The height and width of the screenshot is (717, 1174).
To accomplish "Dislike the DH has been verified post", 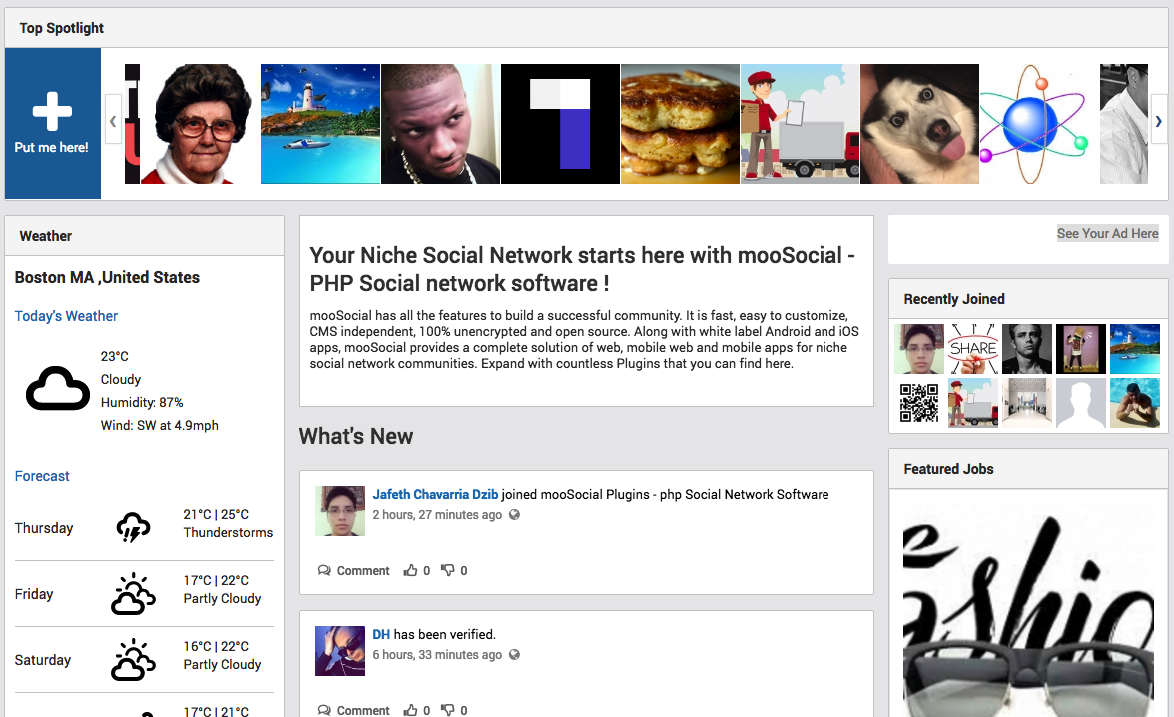I will (x=448, y=710).
